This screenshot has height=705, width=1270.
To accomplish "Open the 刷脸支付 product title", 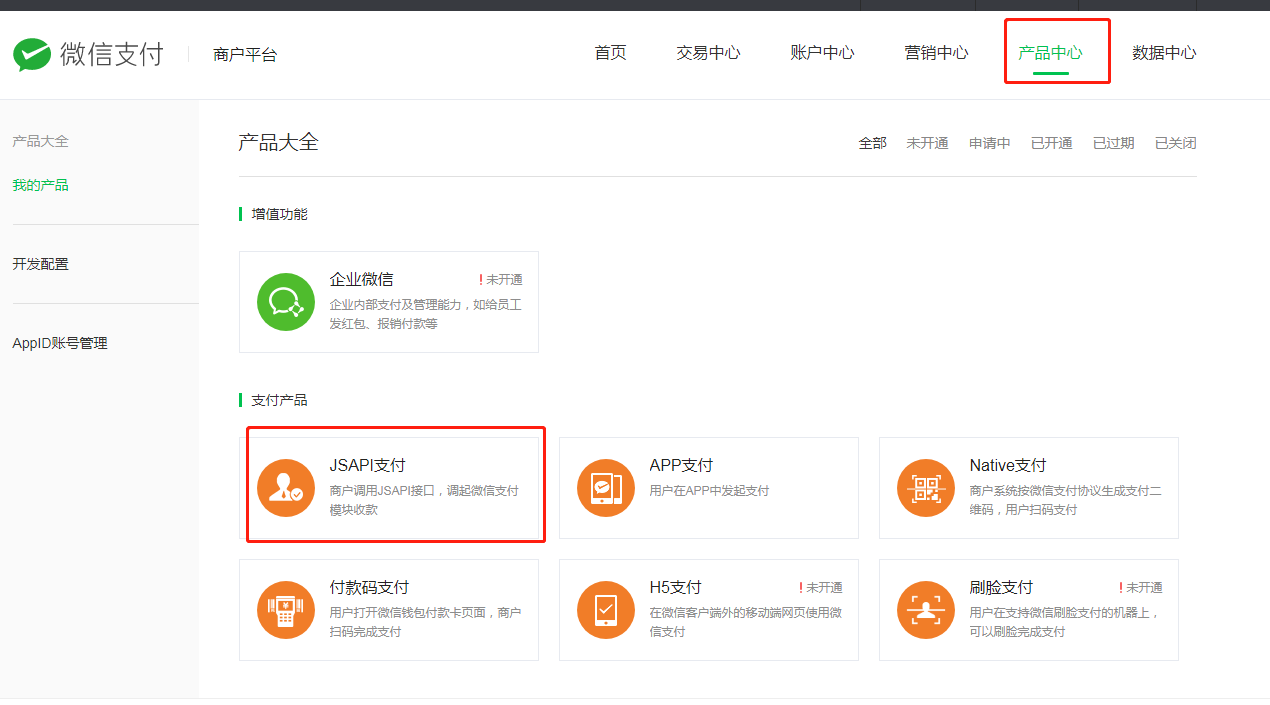I will click(x=1001, y=587).
